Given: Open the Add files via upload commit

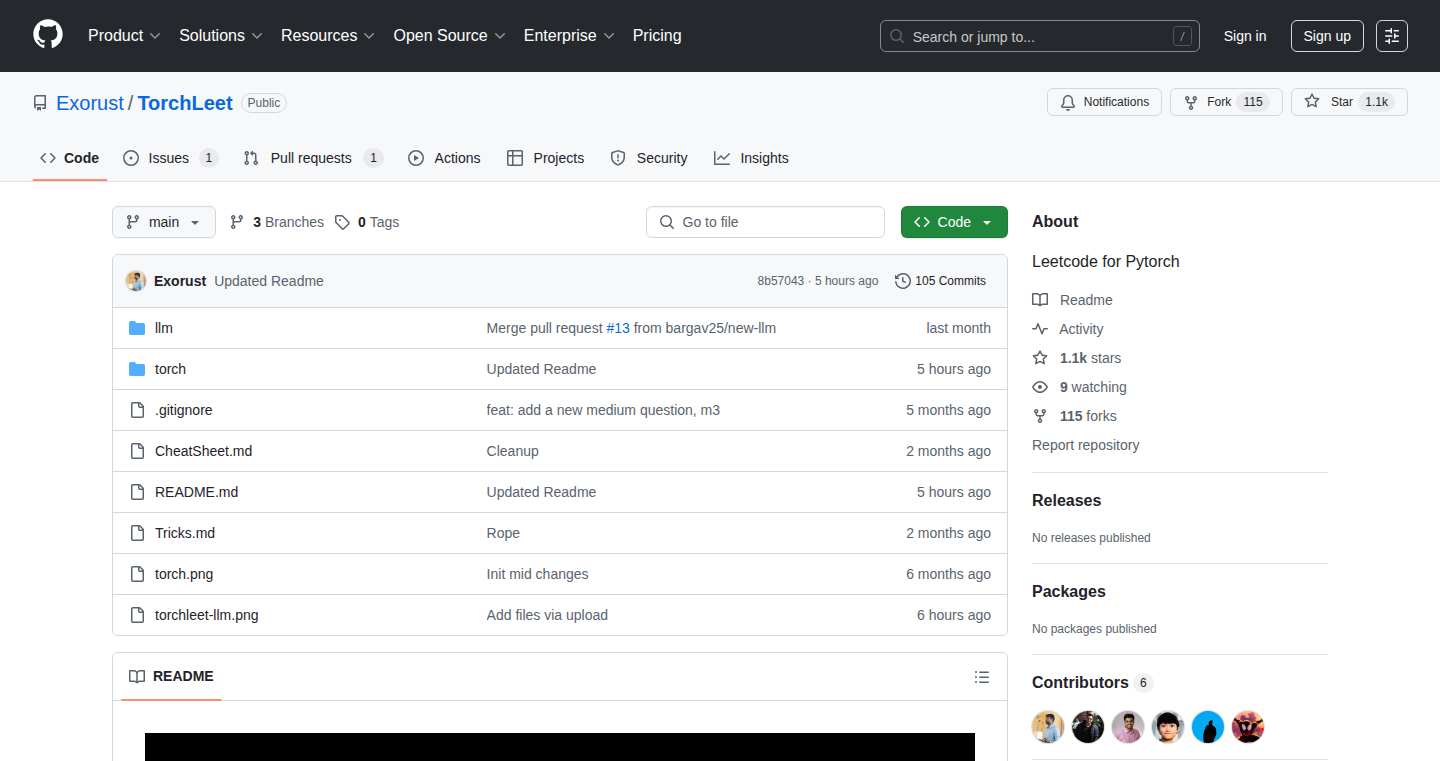Looking at the screenshot, I should coord(547,615).
